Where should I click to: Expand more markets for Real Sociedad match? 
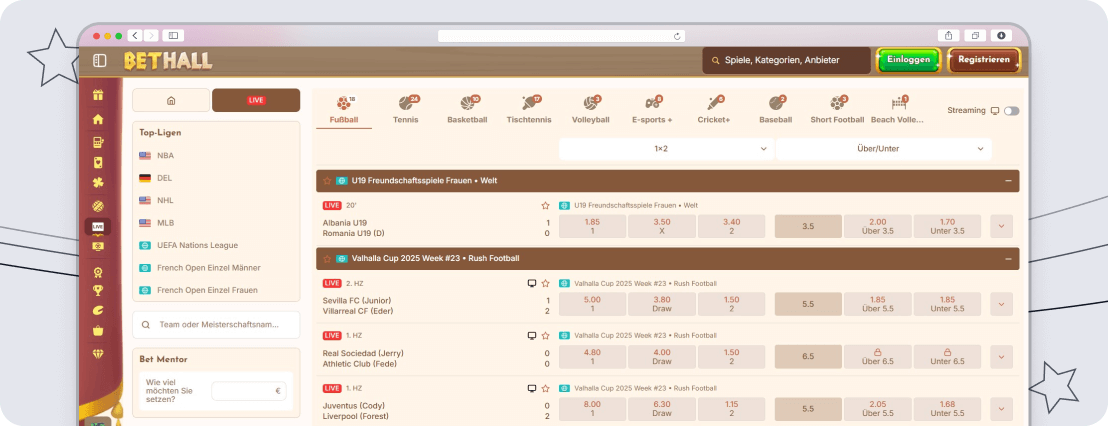(1001, 357)
